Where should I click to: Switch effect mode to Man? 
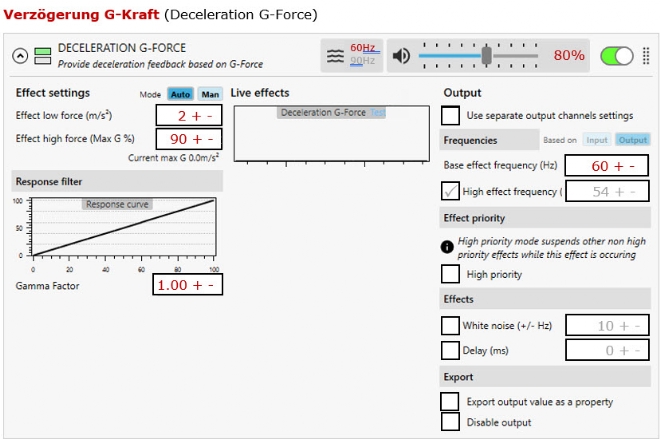[210, 94]
